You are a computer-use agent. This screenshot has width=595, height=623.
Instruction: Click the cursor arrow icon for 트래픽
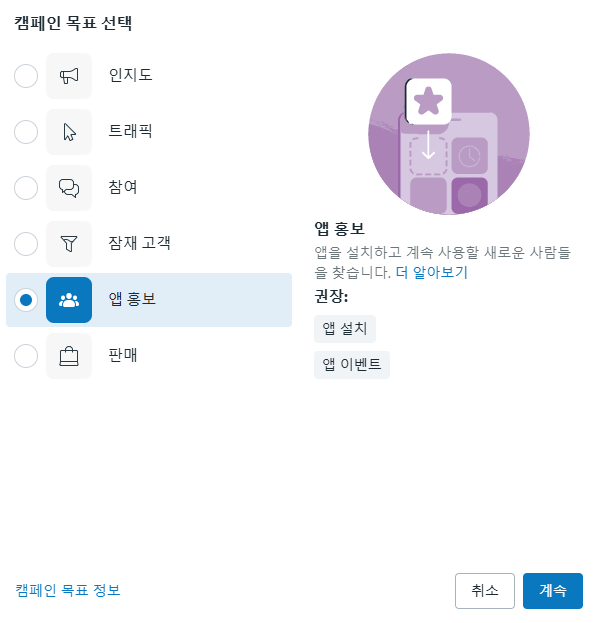pos(69,132)
